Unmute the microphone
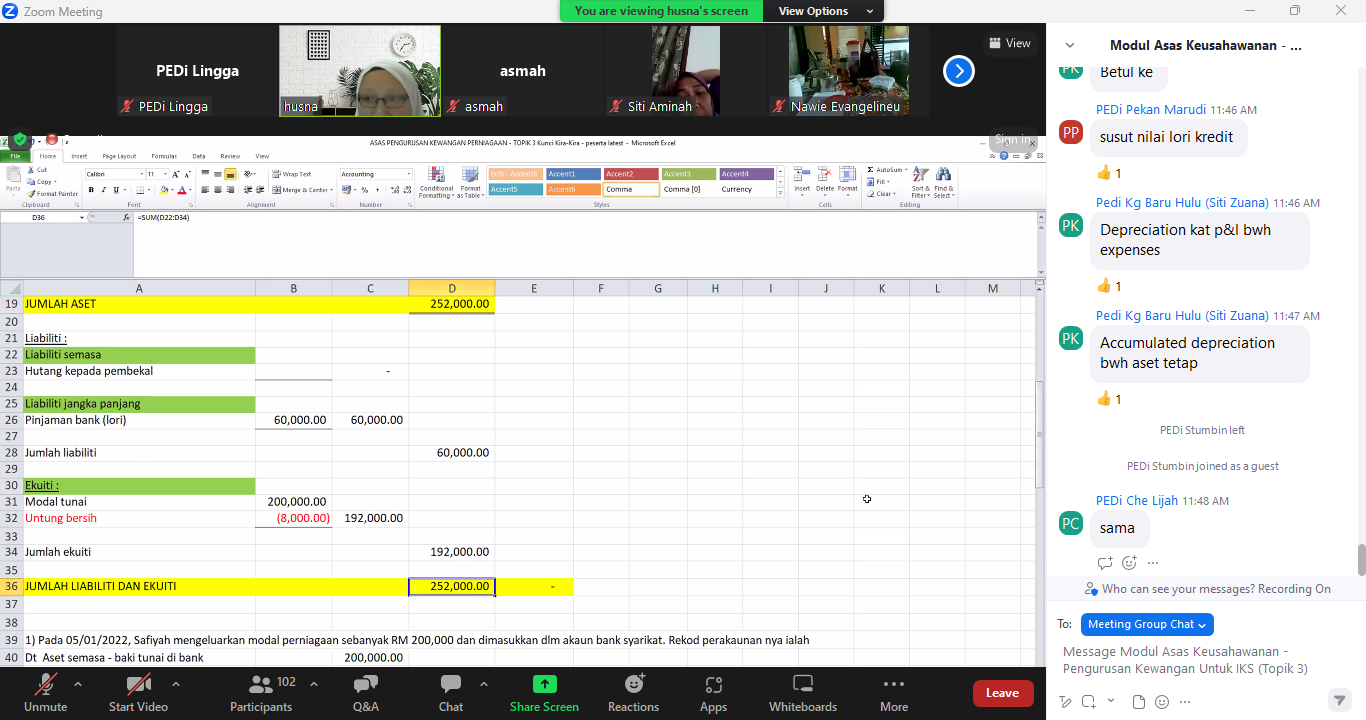Image resolution: width=1366 pixels, height=720 pixels. [x=45, y=692]
